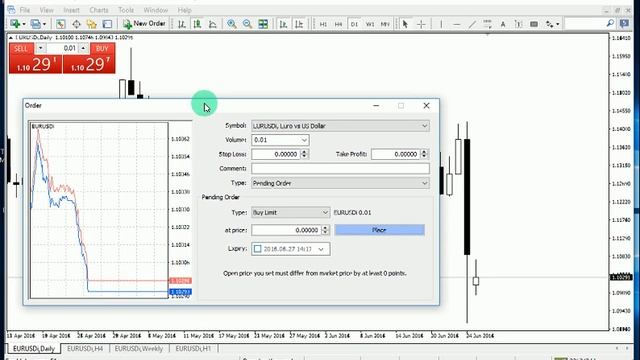640x360 pixels.
Task: Select H1 timeframe button
Action: tap(323, 24)
